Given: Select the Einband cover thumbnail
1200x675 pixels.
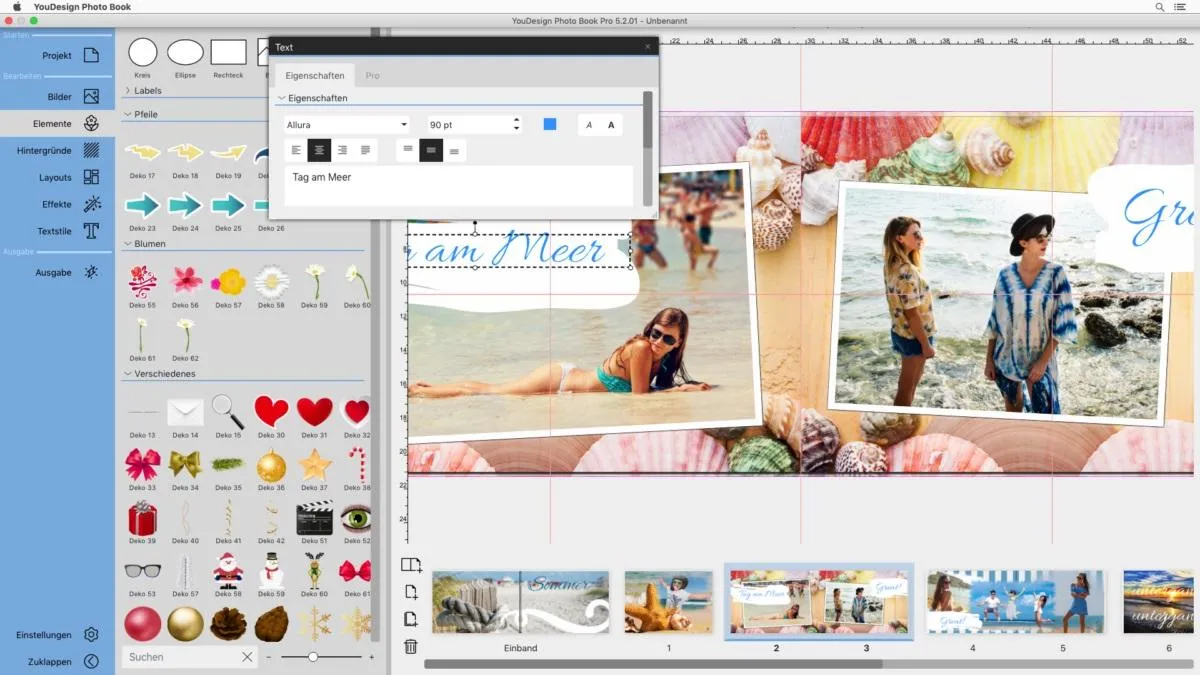Looking at the screenshot, I should [520, 603].
